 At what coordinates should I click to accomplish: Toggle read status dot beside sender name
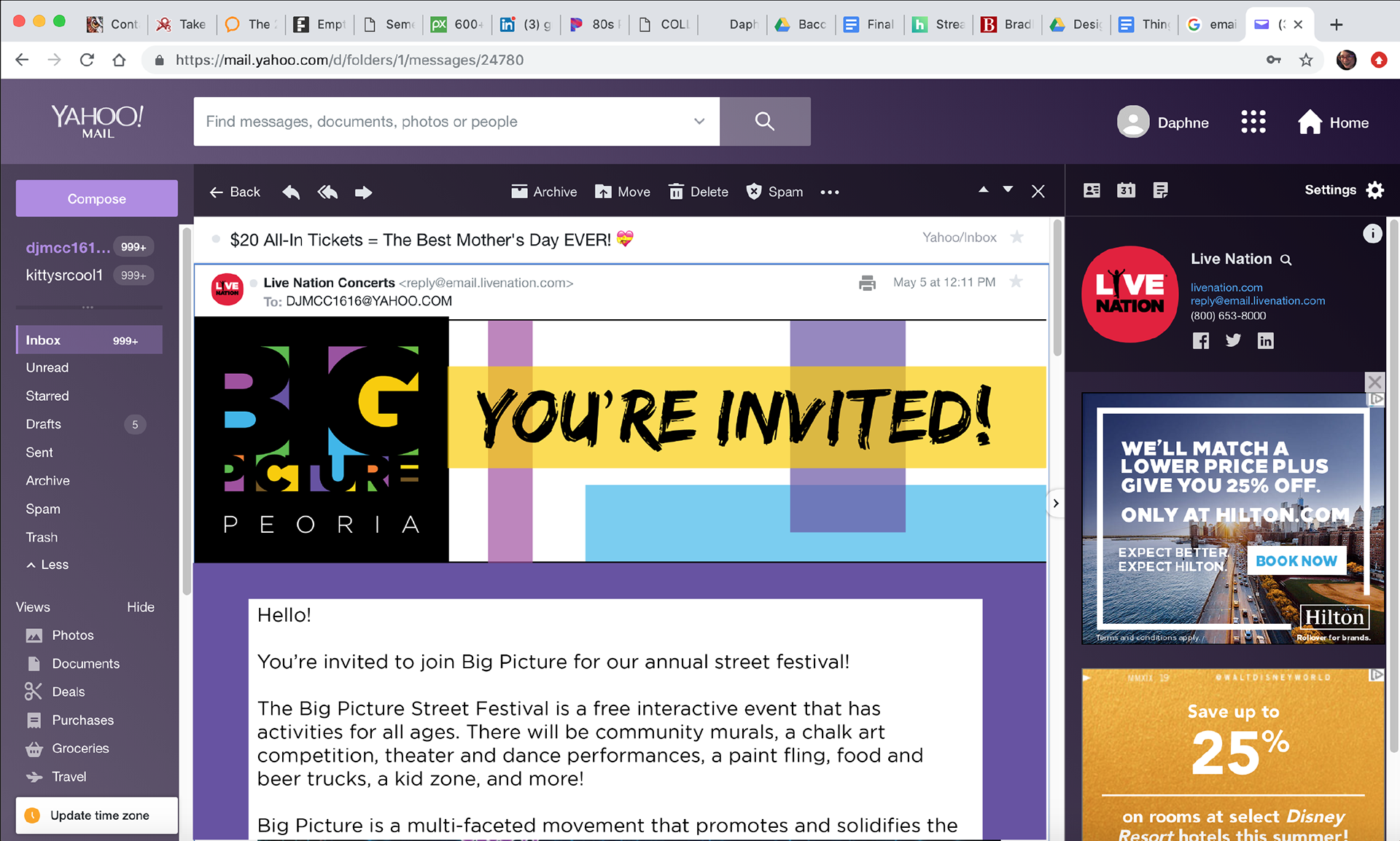[x=254, y=283]
